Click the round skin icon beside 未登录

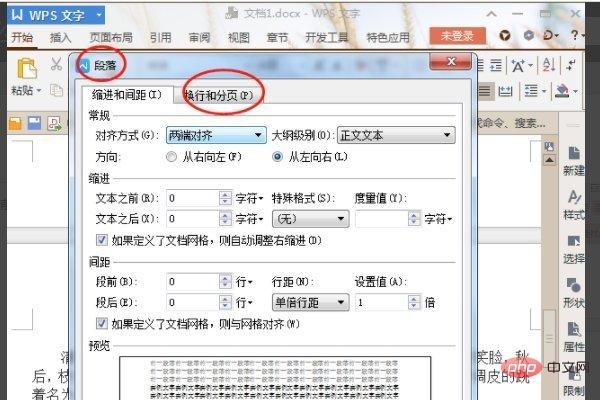[505, 36]
